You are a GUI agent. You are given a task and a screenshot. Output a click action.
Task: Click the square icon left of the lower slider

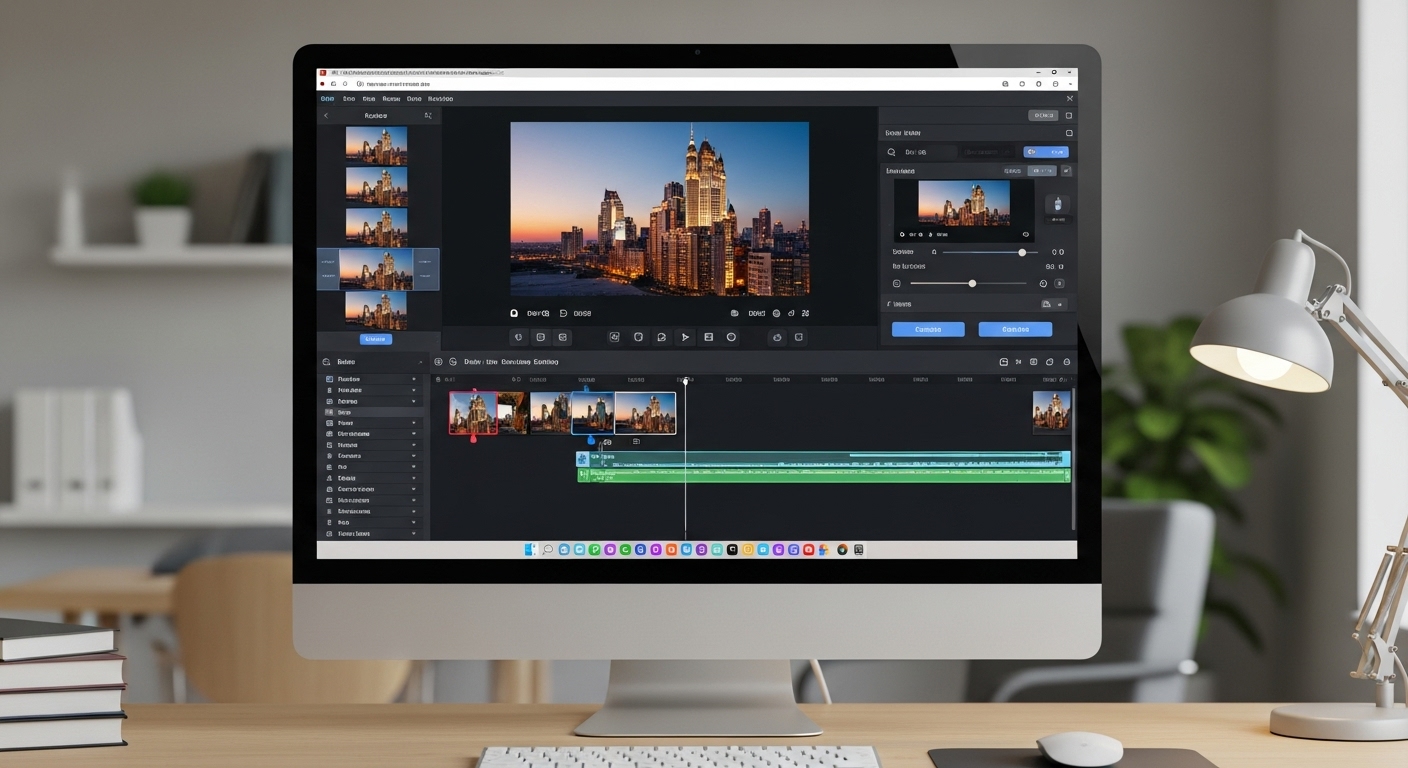[896, 284]
